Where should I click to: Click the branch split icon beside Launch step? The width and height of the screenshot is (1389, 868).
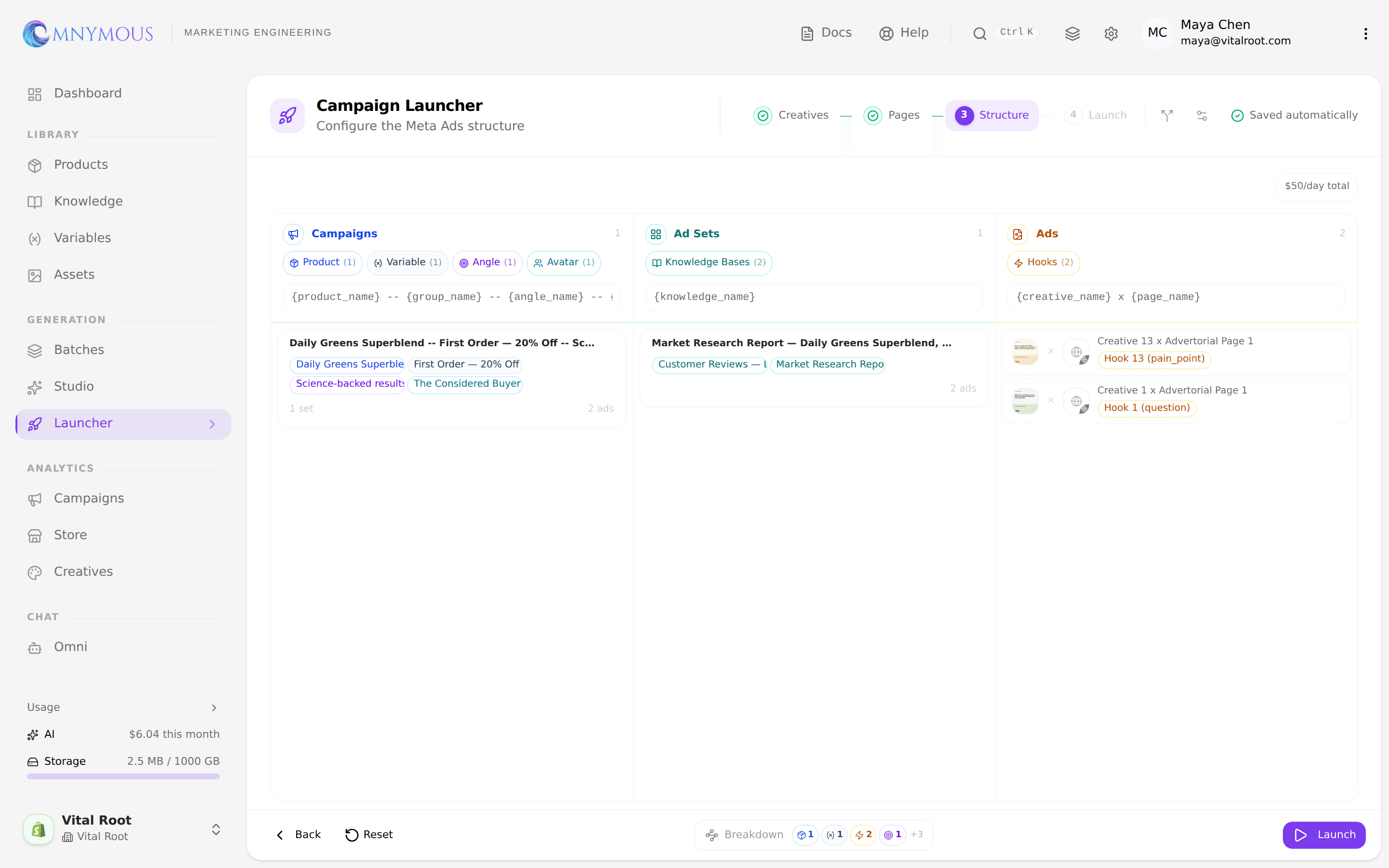coord(1167,115)
